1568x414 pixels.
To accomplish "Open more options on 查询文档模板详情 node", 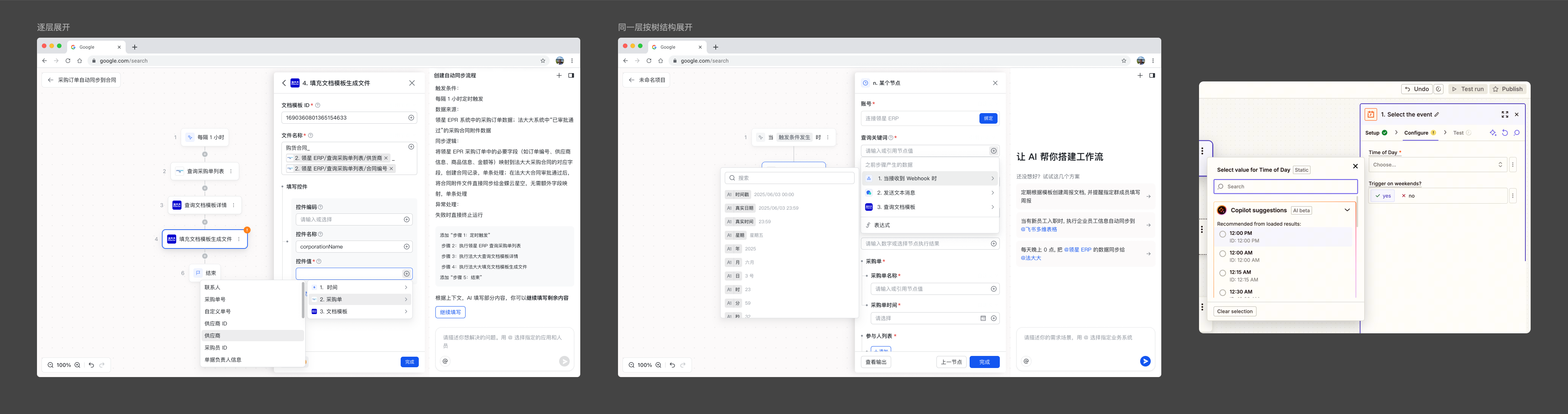I will coord(234,205).
